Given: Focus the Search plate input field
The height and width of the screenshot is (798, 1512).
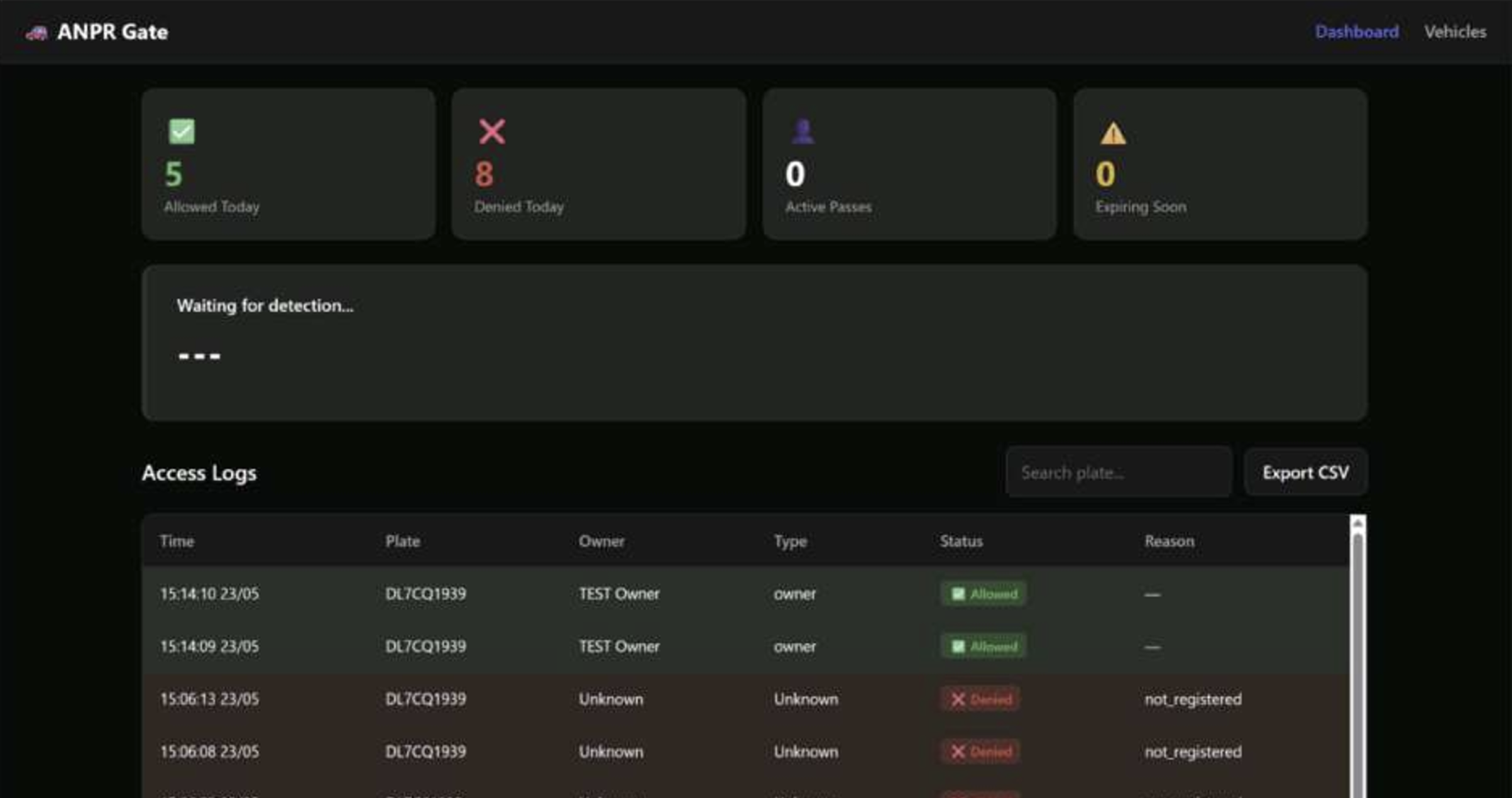Looking at the screenshot, I should [x=1119, y=473].
